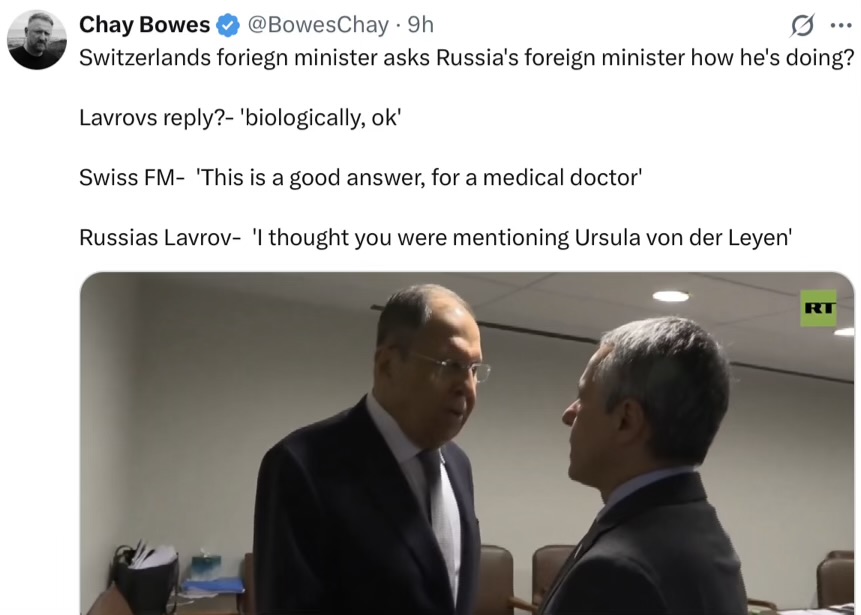This screenshot has height=615, width=861.
Task: Open the more options three-dot menu
Action: click(x=841, y=25)
